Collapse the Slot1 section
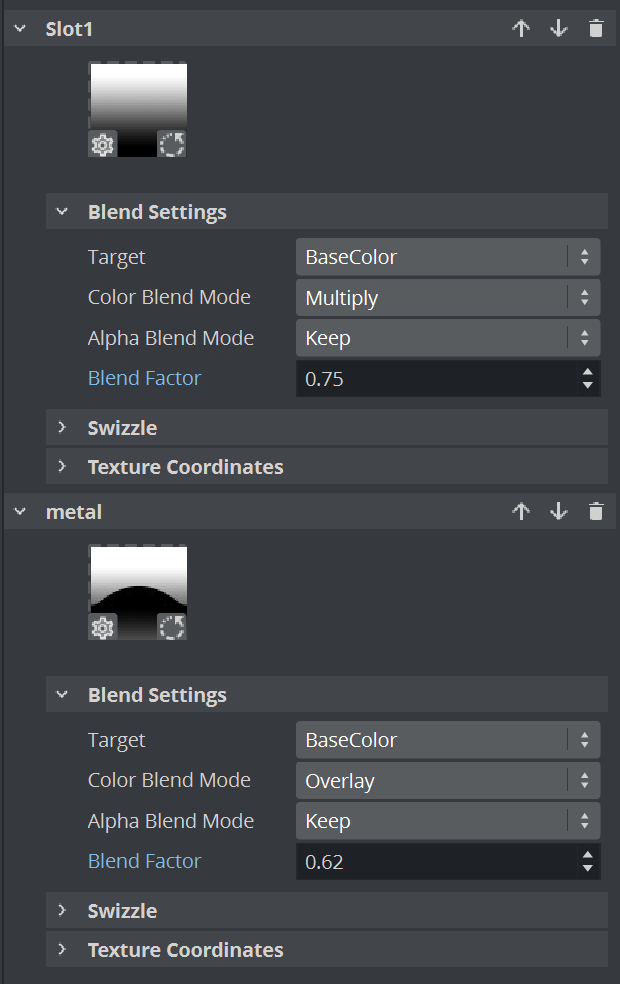The image size is (620, 984). click(x=20, y=29)
